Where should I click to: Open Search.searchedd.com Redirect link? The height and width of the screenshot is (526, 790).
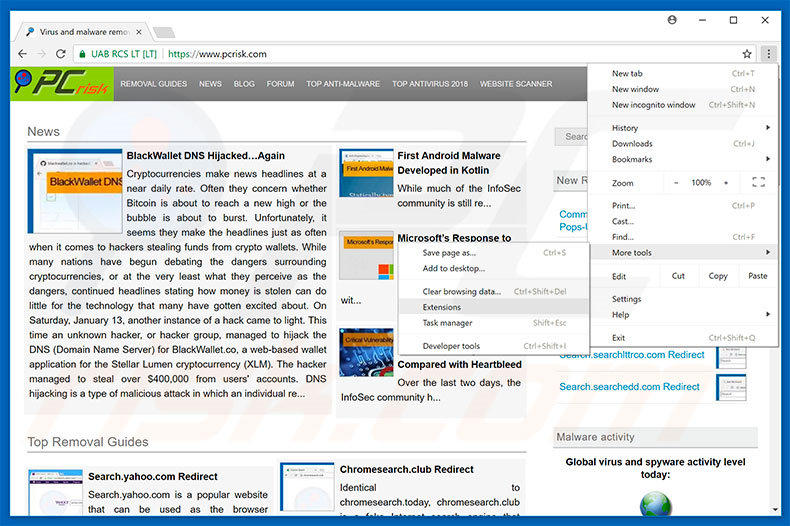[629, 386]
